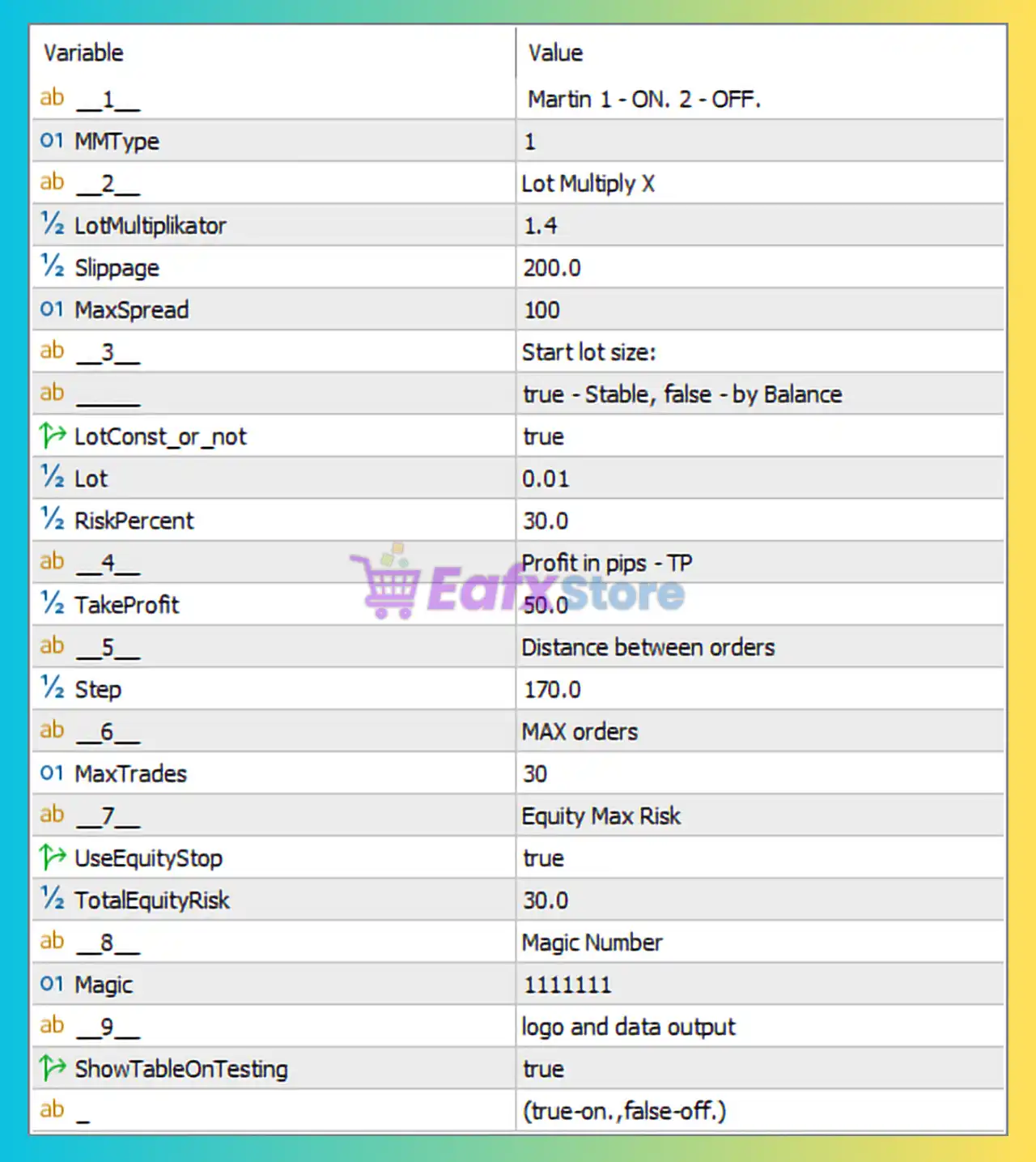Click the '(true-on.,false-off.)' value
Image resolution: width=1036 pixels, height=1162 pixels.
click(x=625, y=1111)
